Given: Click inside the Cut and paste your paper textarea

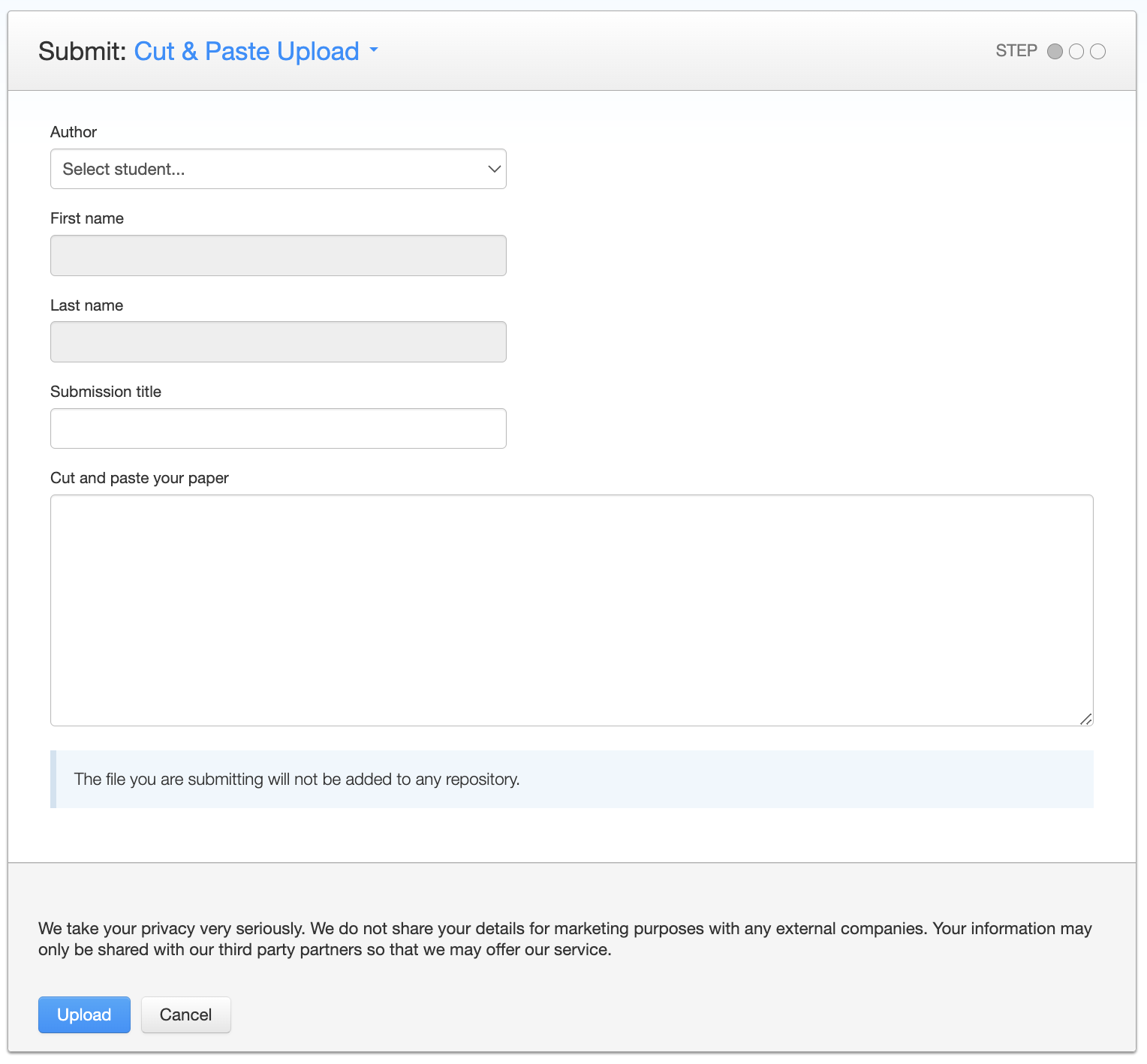Looking at the screenshot, I should coord(572,610).
